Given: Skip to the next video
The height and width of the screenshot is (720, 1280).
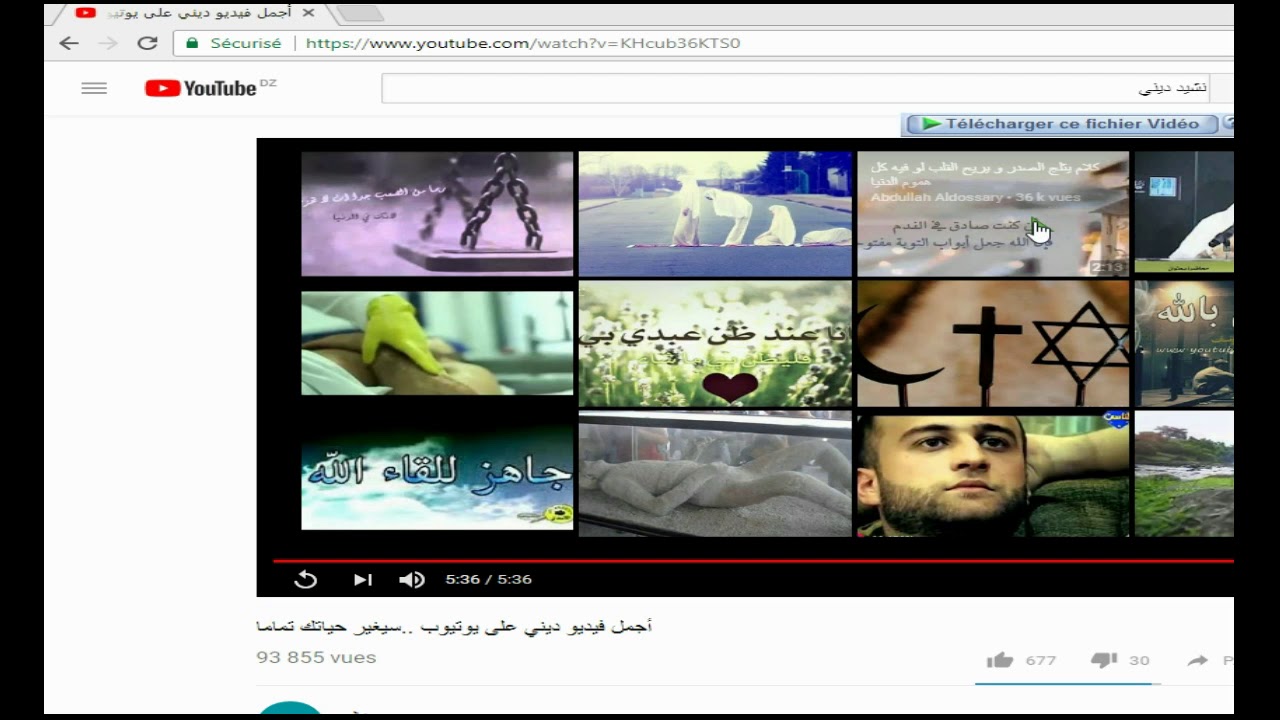Looking at the screenshot, I should 362,579.
